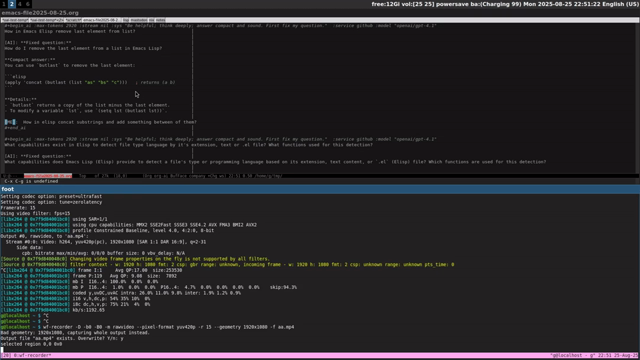The height and width of the screenshot is (360, 640).
Task: Select the first *oai-test-temp* tab
Action: coord(15,20)
